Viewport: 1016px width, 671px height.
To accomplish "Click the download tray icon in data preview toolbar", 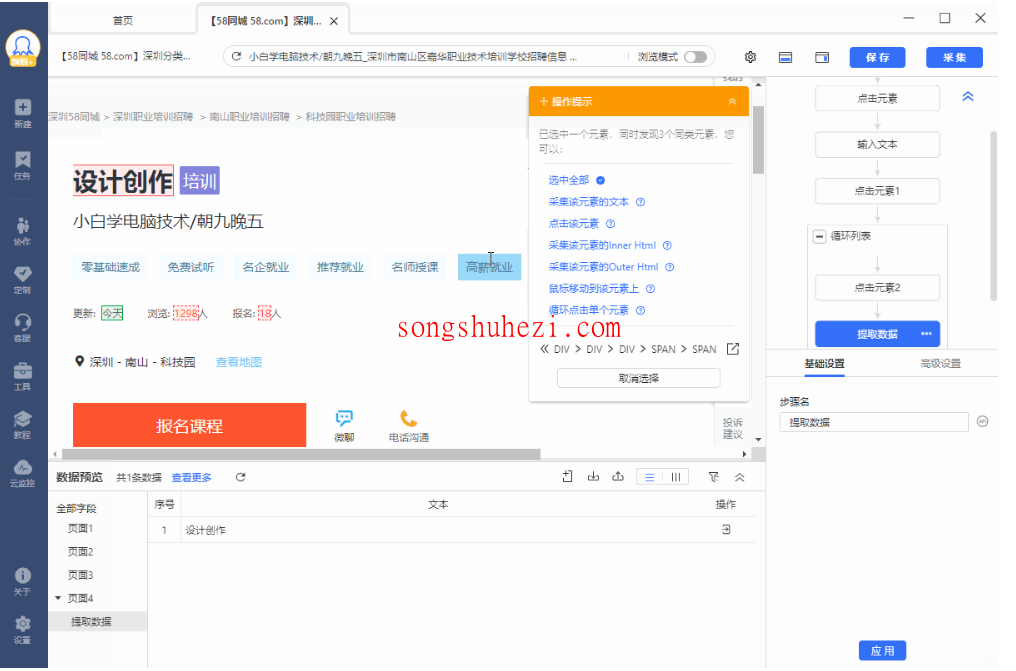I will [x=593, y=477].
